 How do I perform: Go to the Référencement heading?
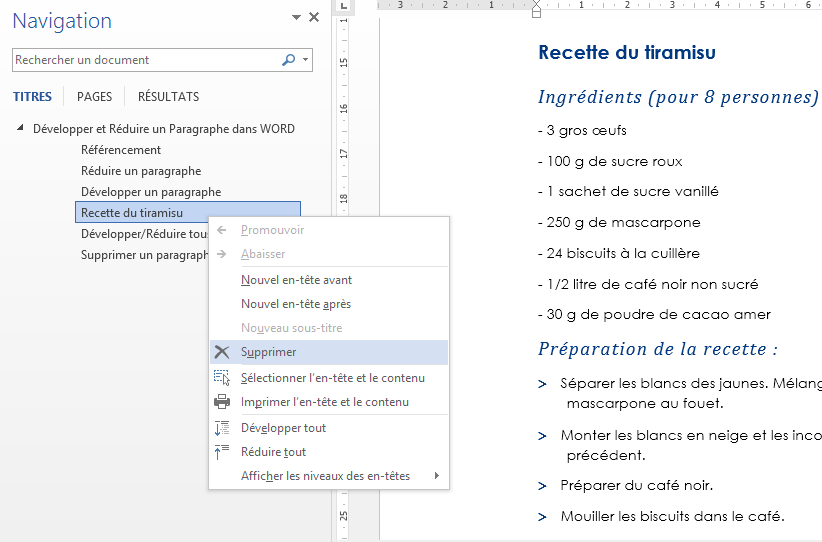pos(120,150)
